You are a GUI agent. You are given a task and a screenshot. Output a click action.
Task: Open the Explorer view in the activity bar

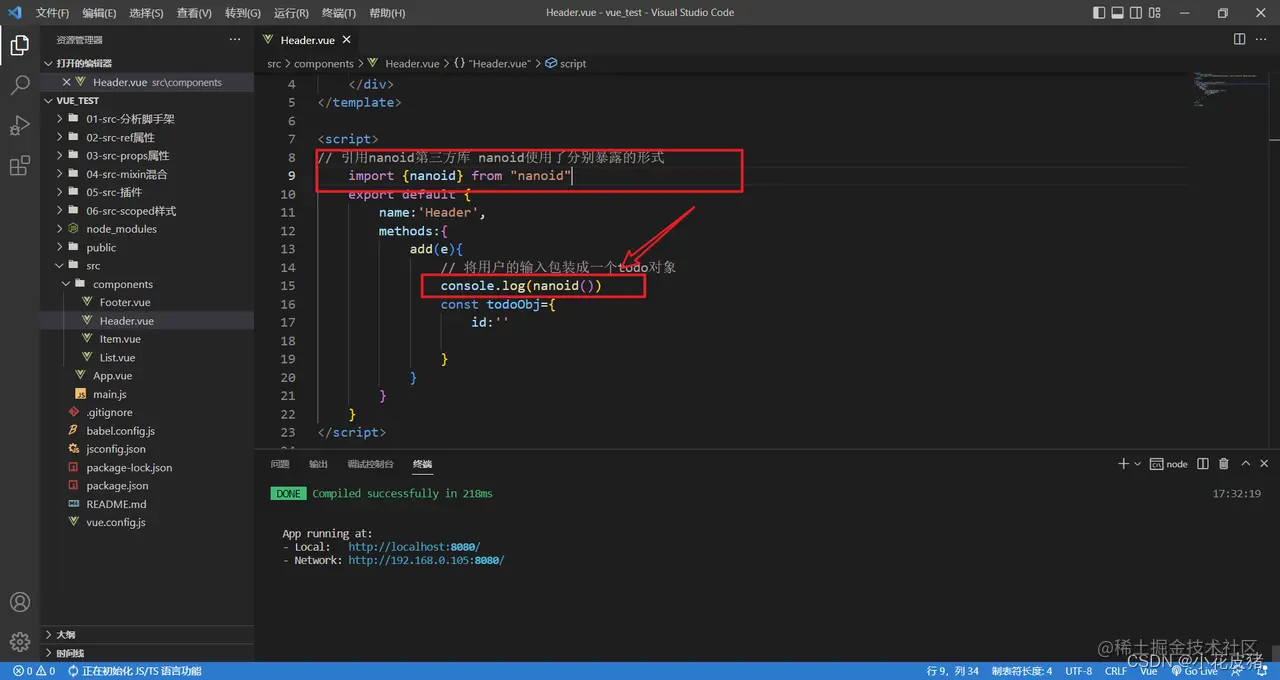[19, 45]
